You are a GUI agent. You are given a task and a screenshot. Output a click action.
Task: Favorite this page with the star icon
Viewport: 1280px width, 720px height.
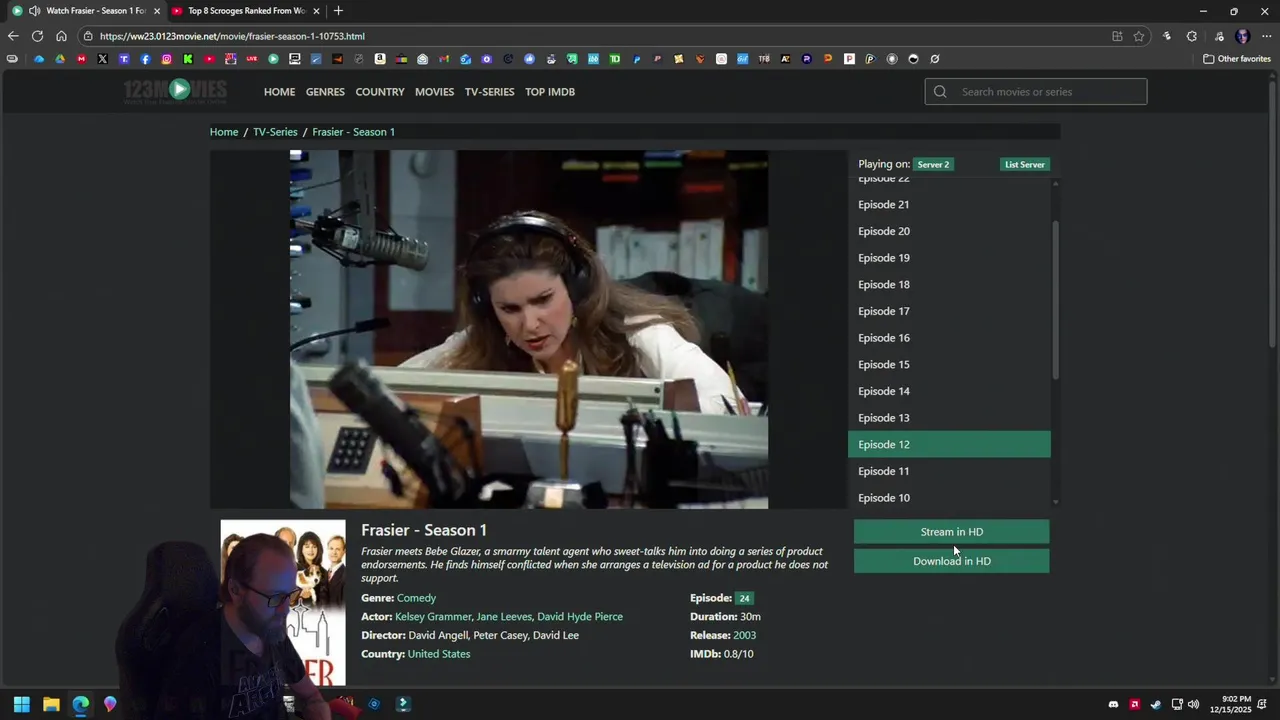point(1139,36)
